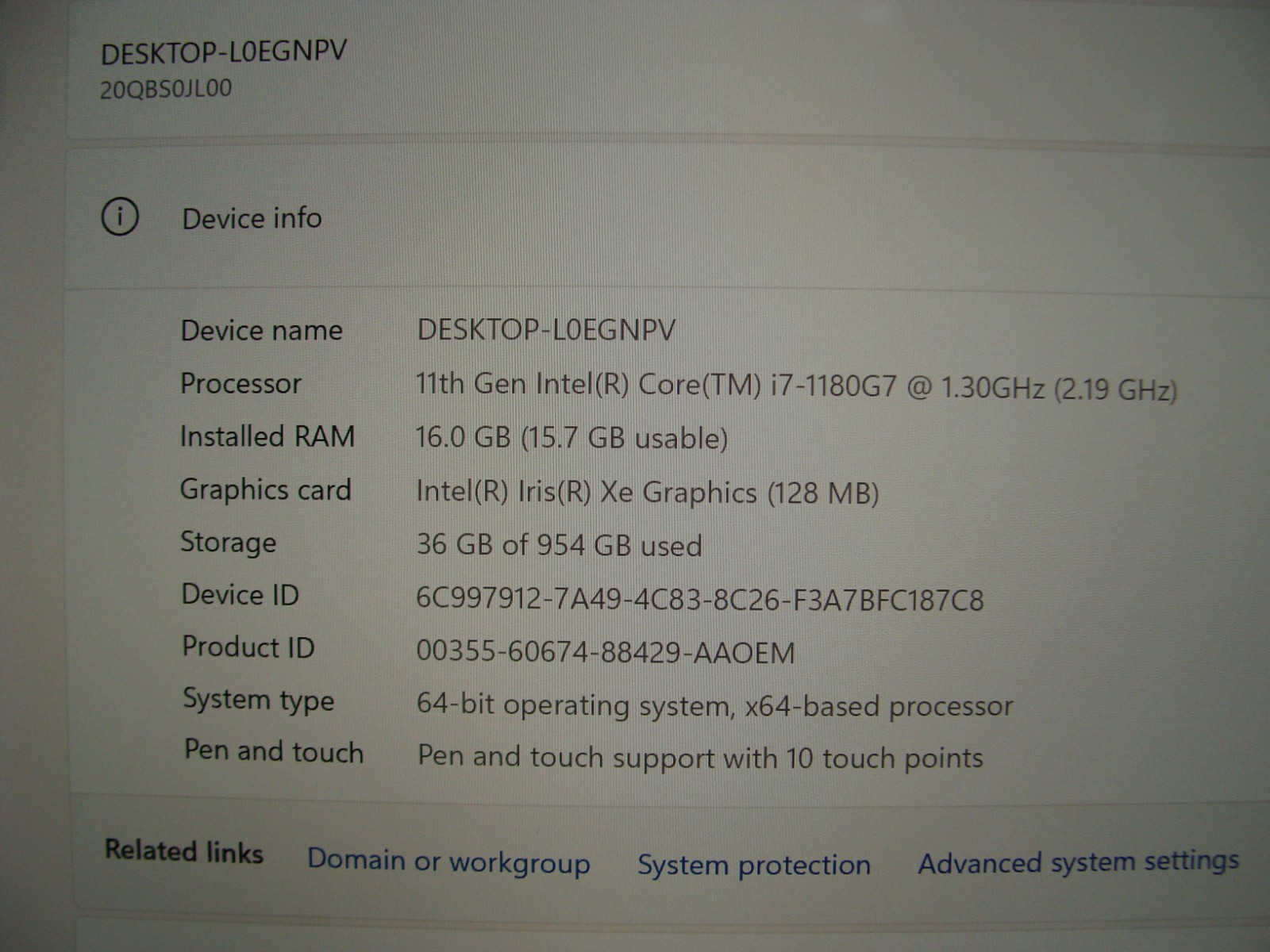Select the device name value DESKTOP-L0EGNPV

(x=546, y=330)
